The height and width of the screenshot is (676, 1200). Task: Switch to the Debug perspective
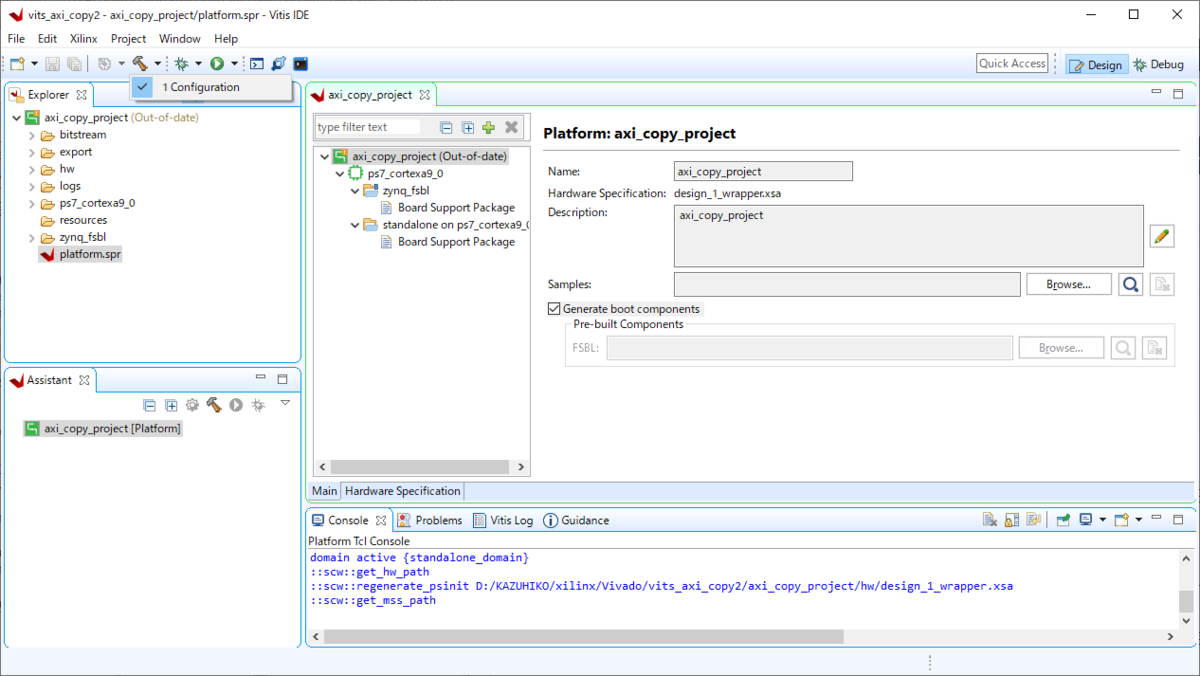coord(1159,64)
